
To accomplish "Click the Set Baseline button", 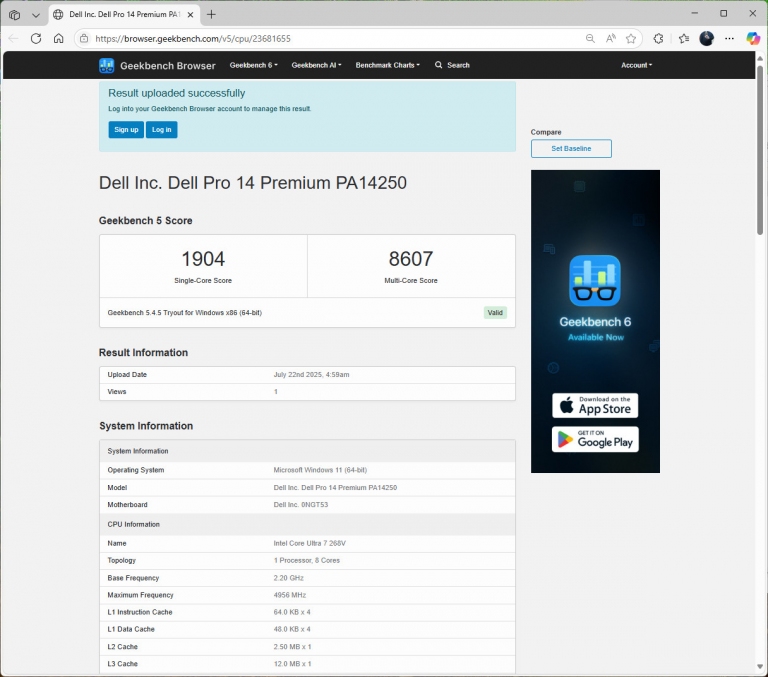I will tap(571, 148).
